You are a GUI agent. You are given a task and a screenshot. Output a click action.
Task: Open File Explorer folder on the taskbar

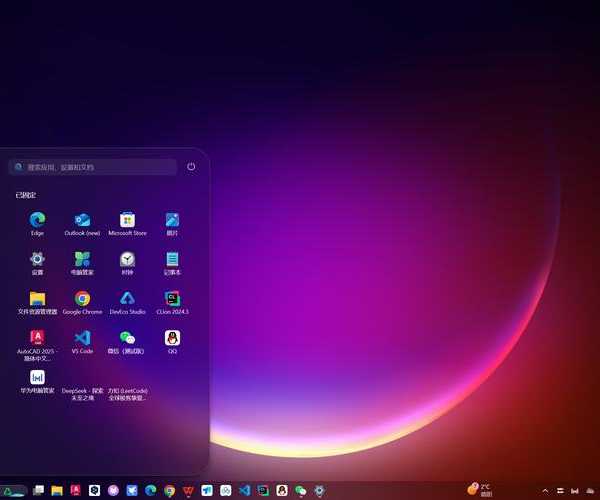(57, 490)
